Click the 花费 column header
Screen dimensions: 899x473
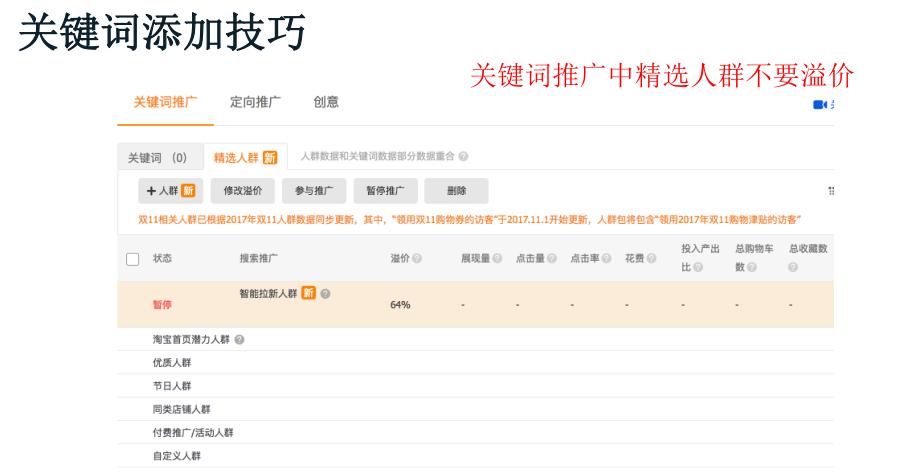click(635, 259)
